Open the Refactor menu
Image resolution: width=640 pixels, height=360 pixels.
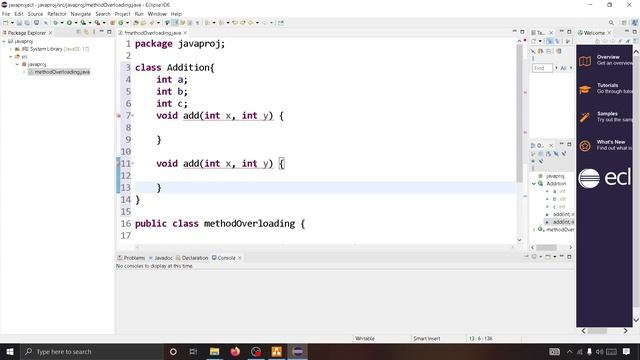(56, 14)
